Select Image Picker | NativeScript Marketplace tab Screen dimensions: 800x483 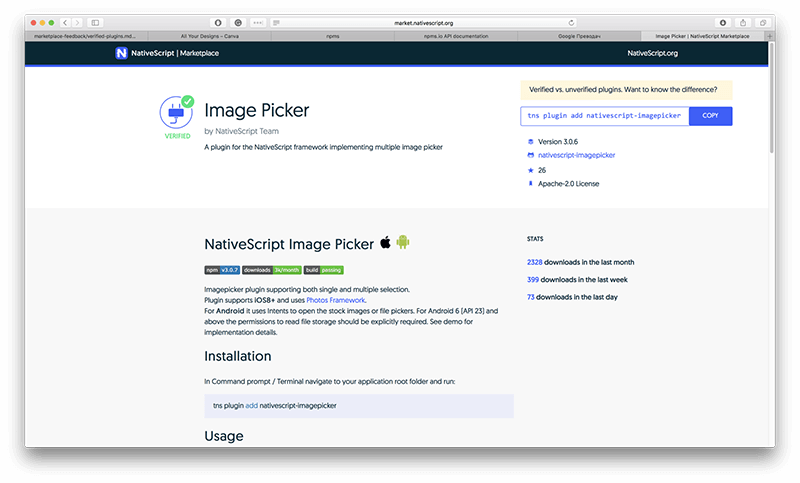coord(703,36)
